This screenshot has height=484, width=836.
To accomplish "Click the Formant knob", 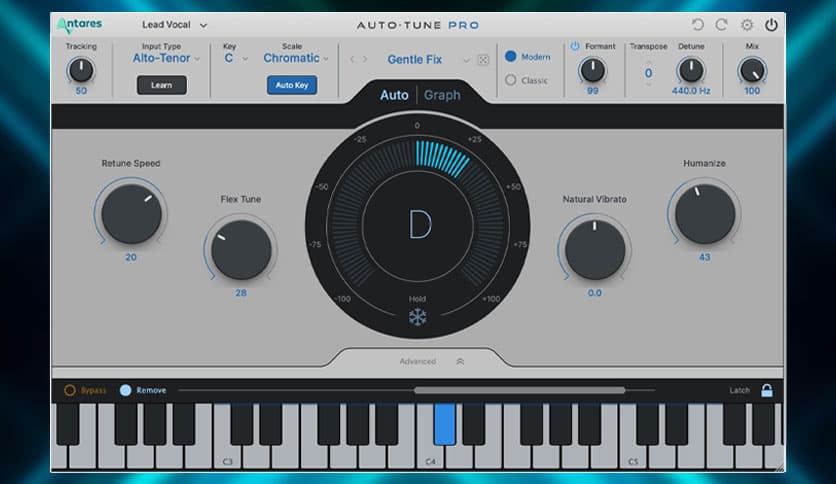I will pyautogui.click(x=592, y=70).
